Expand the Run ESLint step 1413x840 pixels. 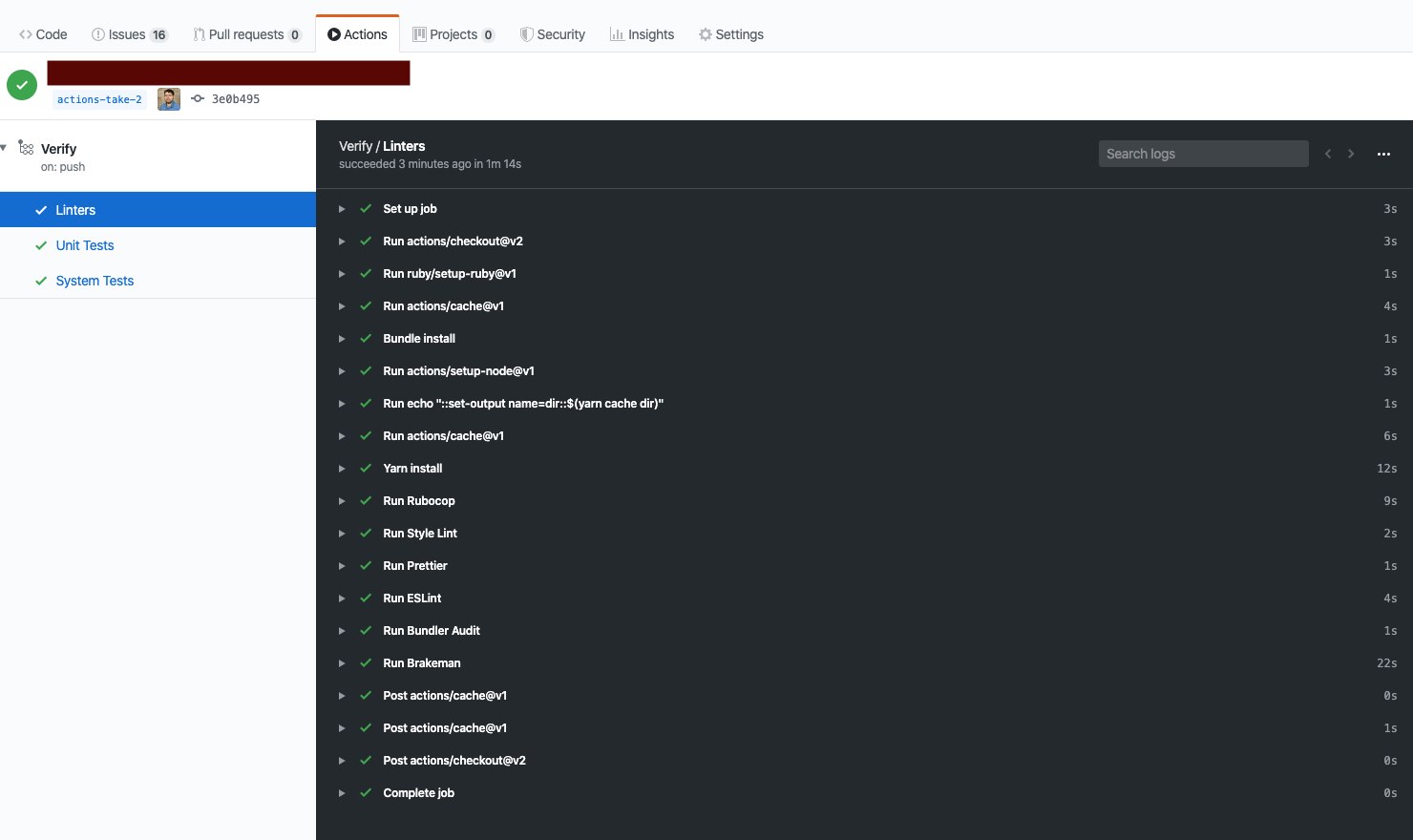pos(342,598)
